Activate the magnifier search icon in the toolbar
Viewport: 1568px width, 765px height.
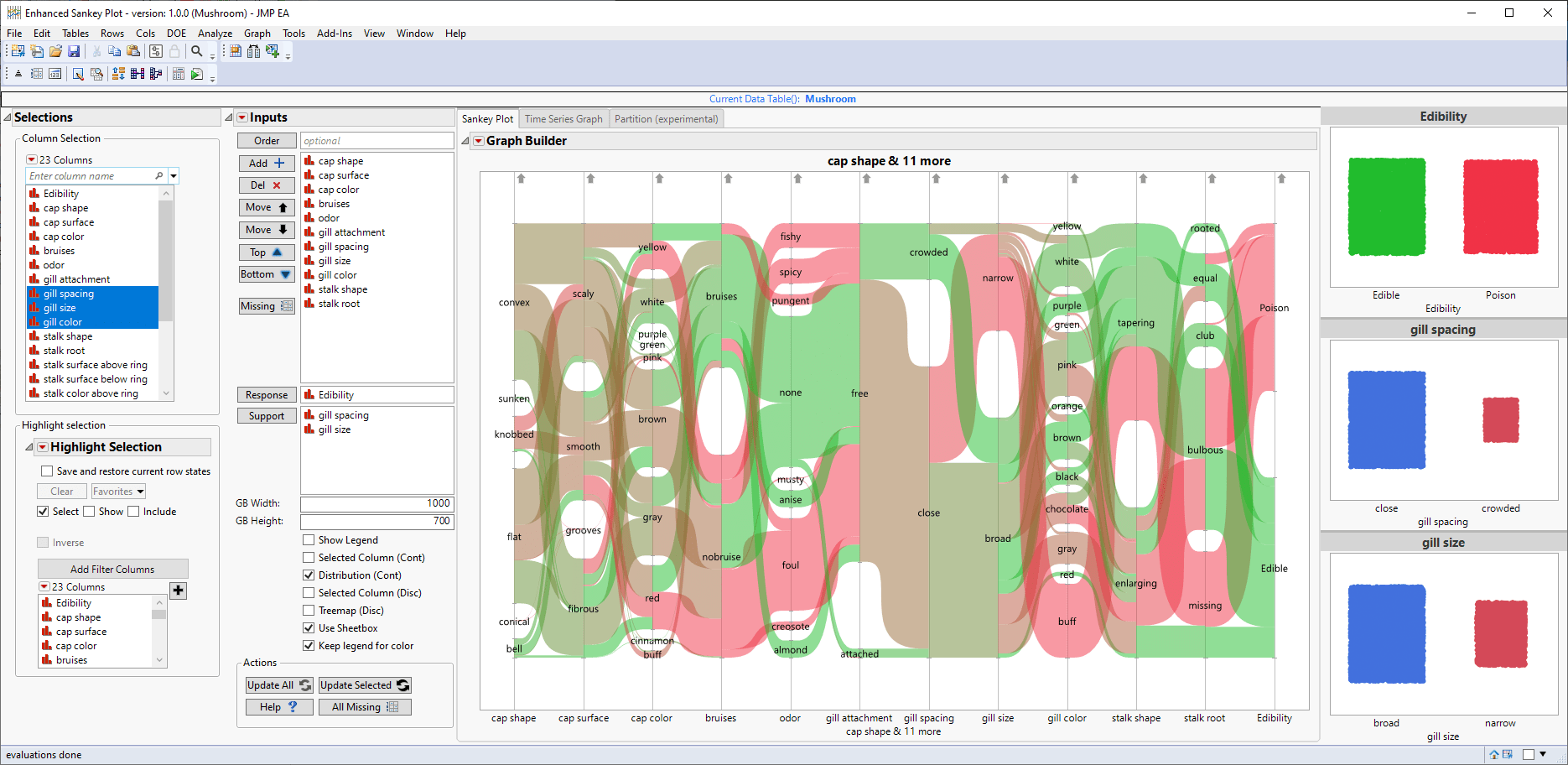click(x=197, y=51)
